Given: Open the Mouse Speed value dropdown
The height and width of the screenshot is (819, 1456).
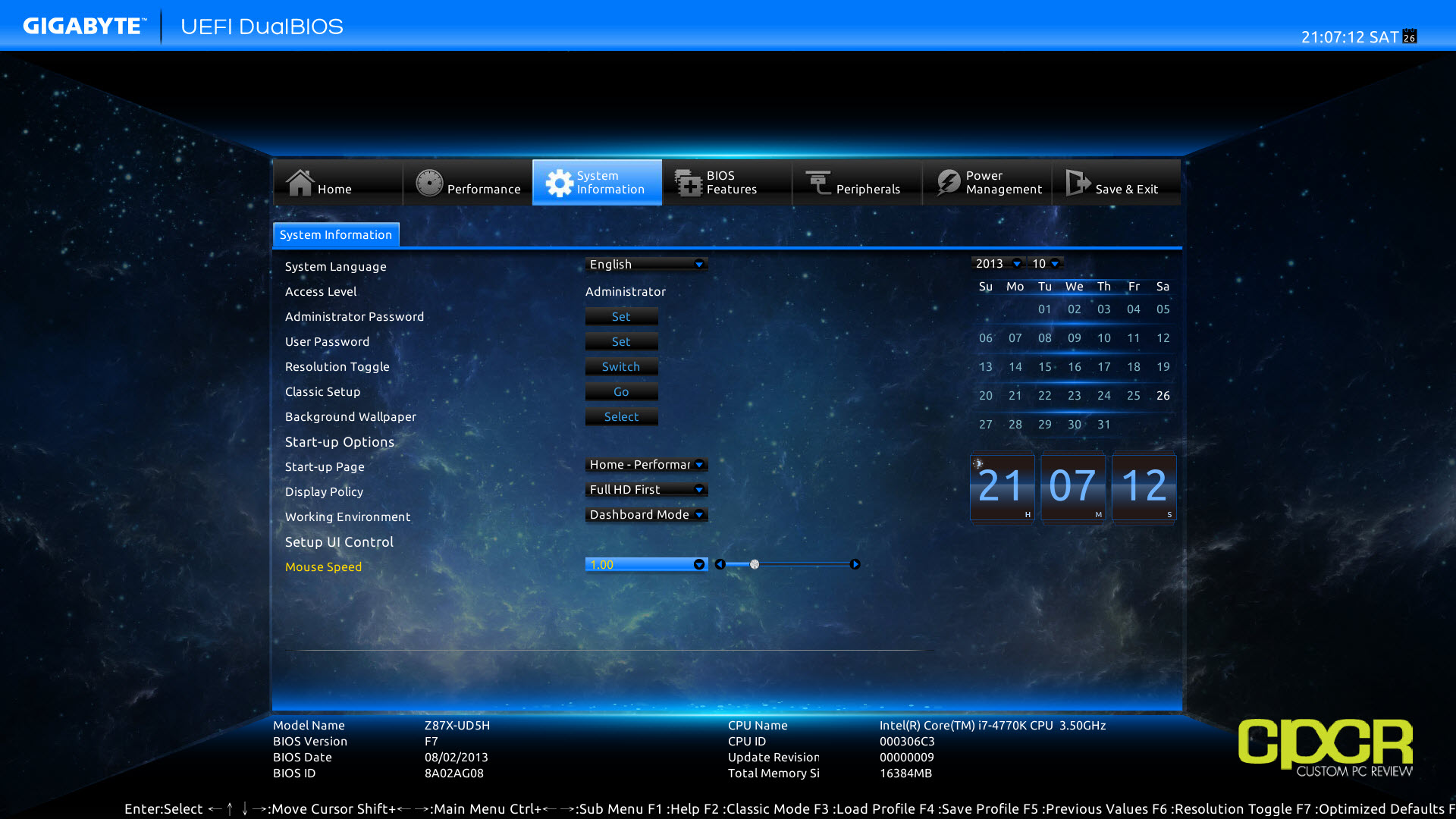Looking at the screenshot, I should 646,564.
